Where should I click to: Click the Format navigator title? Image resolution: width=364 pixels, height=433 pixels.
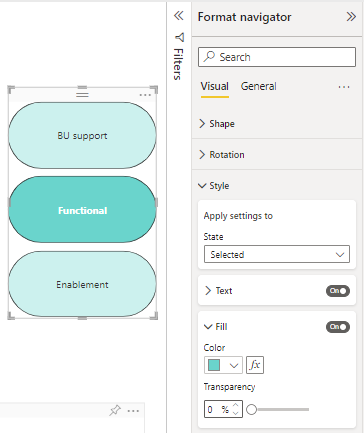click(244, 17)
